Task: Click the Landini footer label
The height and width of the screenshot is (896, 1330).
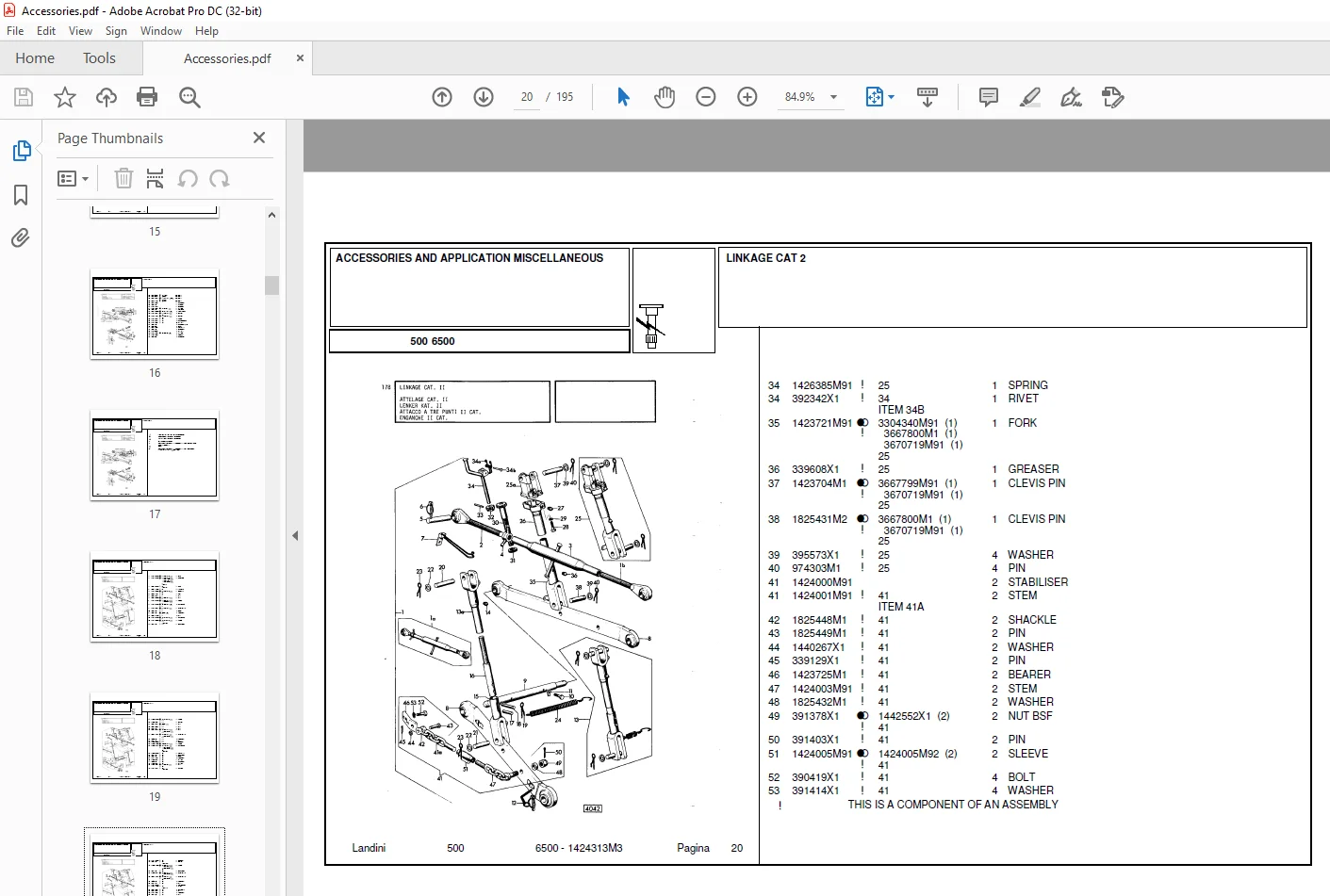Action: (369, 848)
